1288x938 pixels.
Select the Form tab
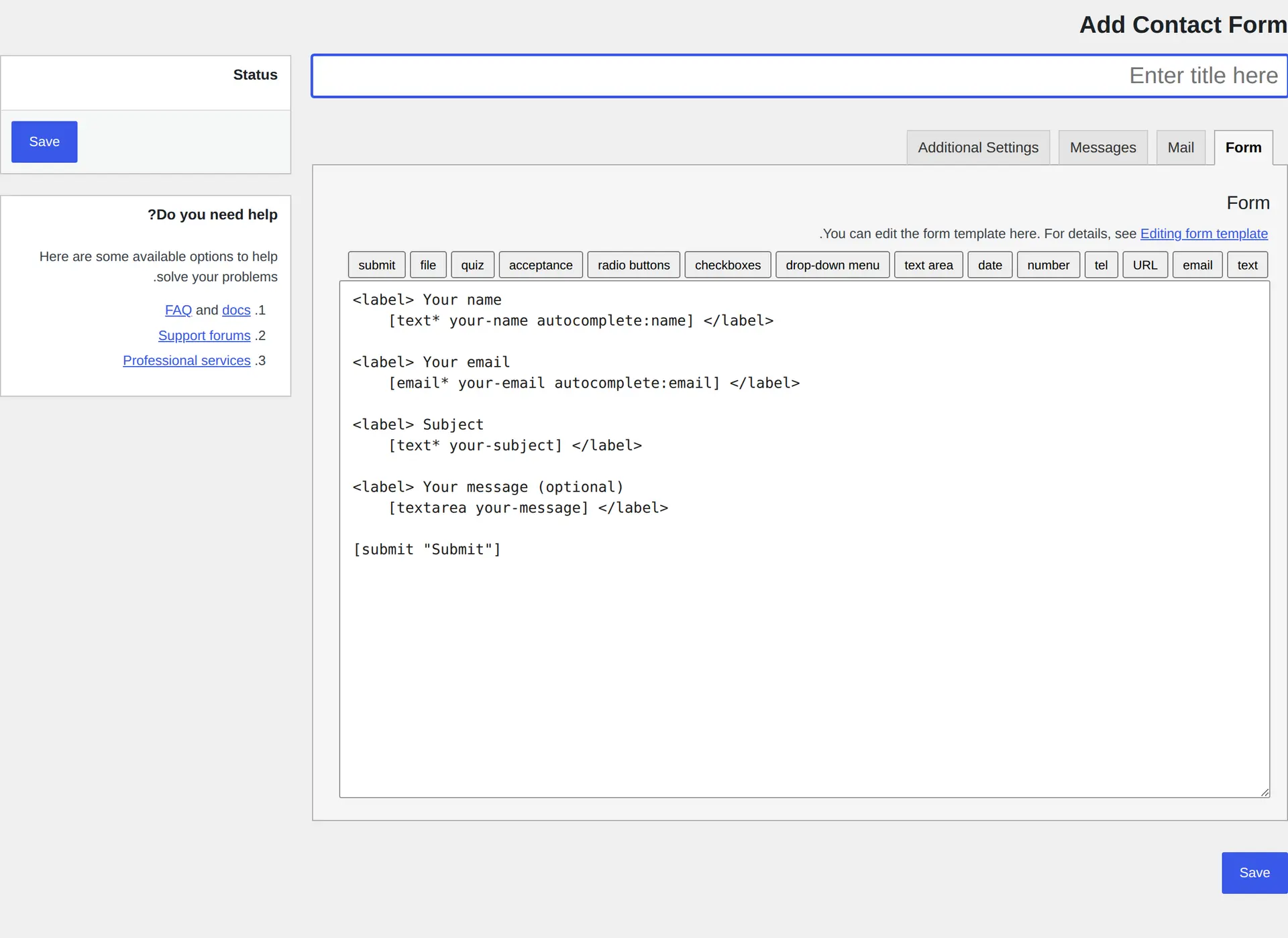(1243, 148)
